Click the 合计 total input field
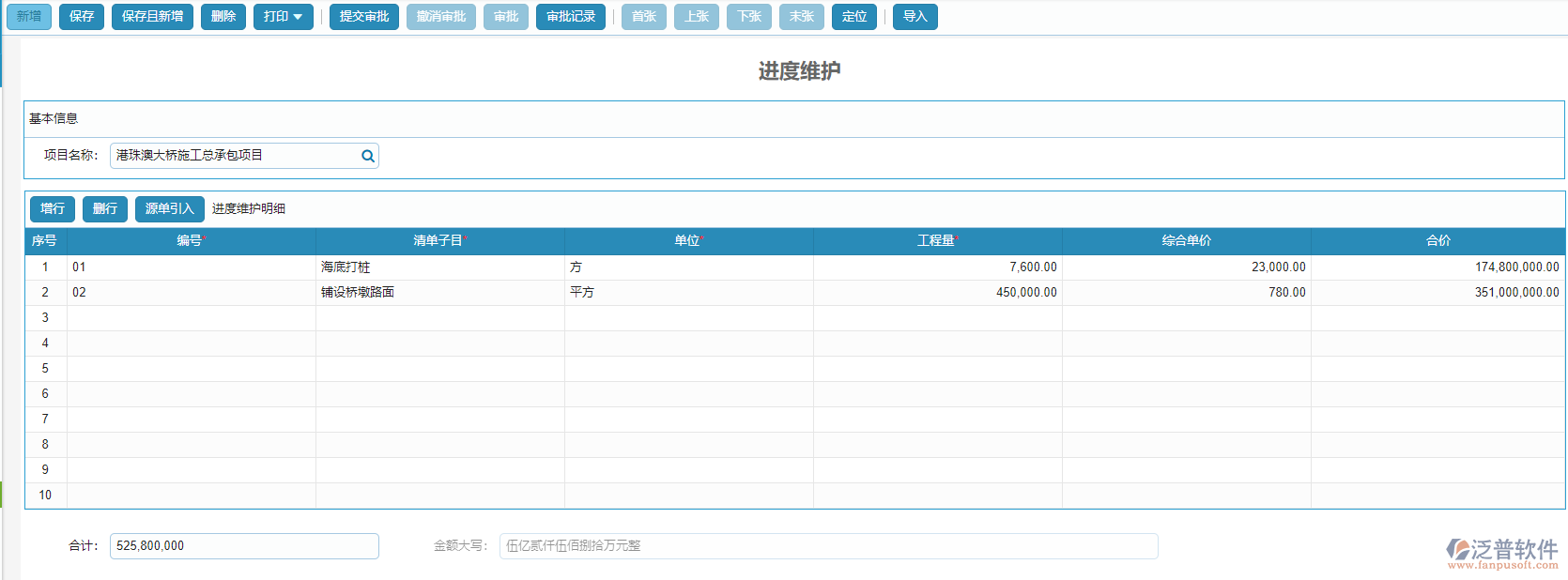 pyautogui.click(x=244, y=546)
